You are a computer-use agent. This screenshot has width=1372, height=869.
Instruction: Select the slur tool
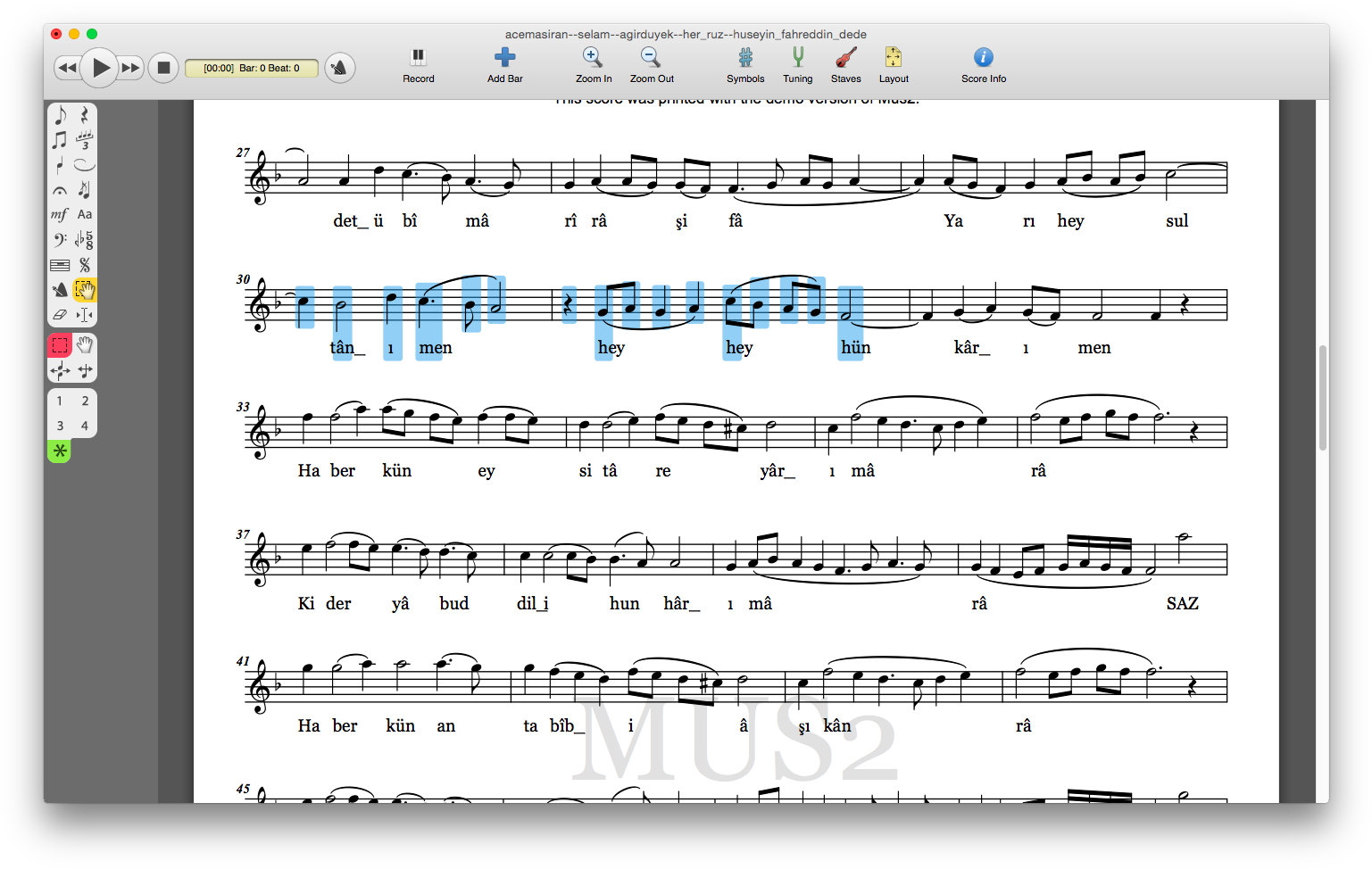(85, 165)
